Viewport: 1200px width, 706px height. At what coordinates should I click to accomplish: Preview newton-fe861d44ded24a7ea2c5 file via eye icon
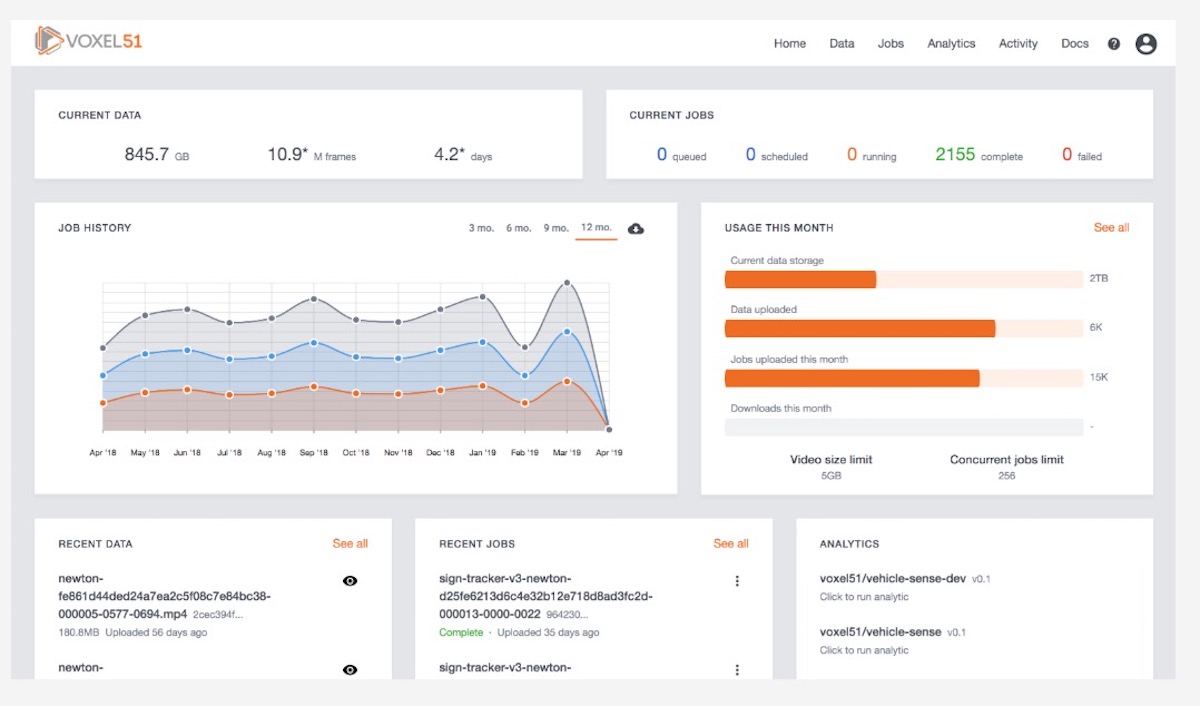point(350,580)
